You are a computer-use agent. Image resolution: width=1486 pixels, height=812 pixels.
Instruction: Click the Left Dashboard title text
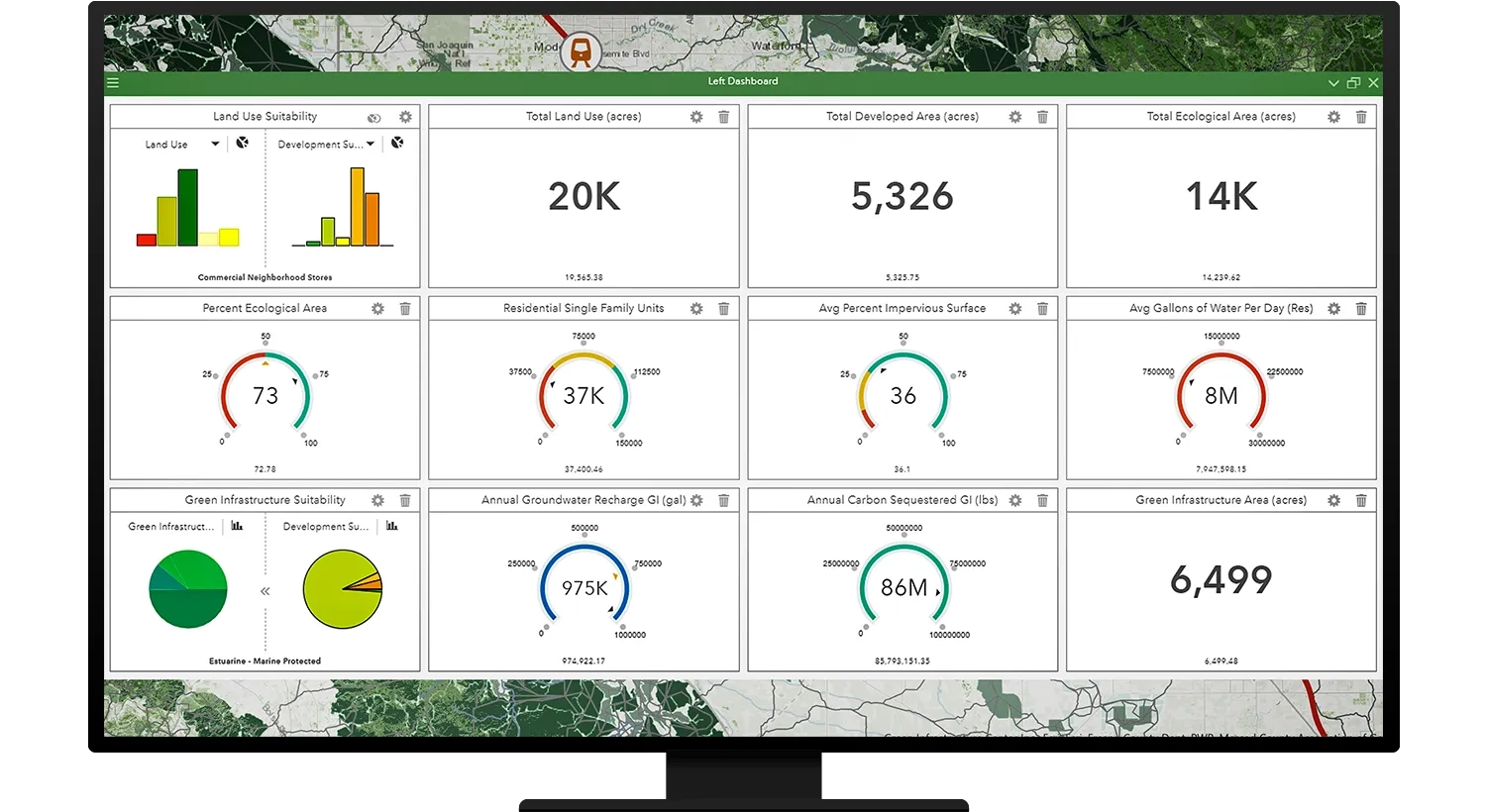point(743,81)
